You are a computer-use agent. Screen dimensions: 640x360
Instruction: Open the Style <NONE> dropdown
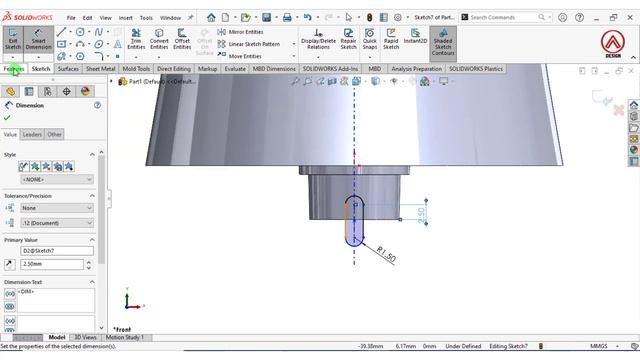coord(57,180)
